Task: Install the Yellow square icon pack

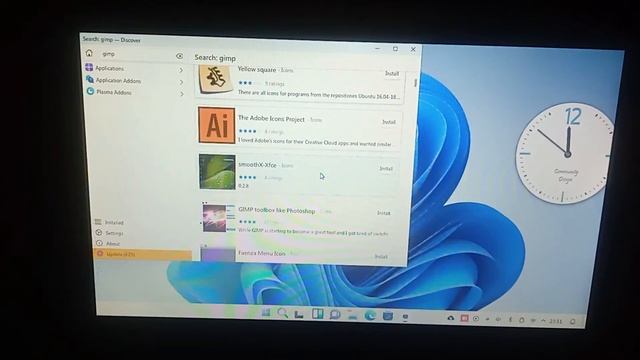Action: click(x=392, y=73)
